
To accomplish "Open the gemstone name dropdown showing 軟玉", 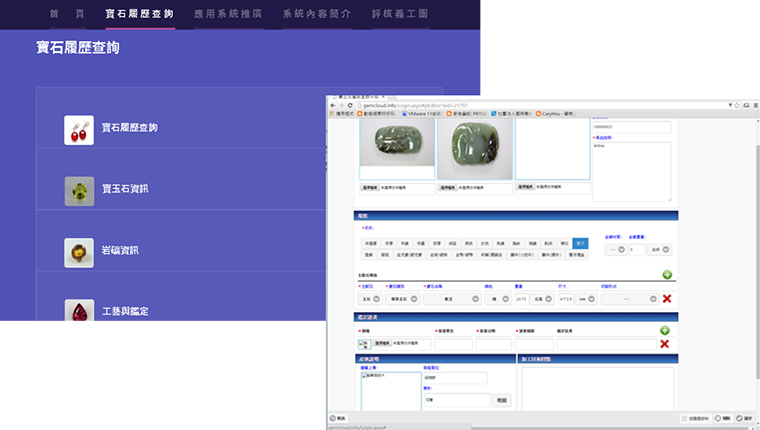I will (x=452, y=299).
